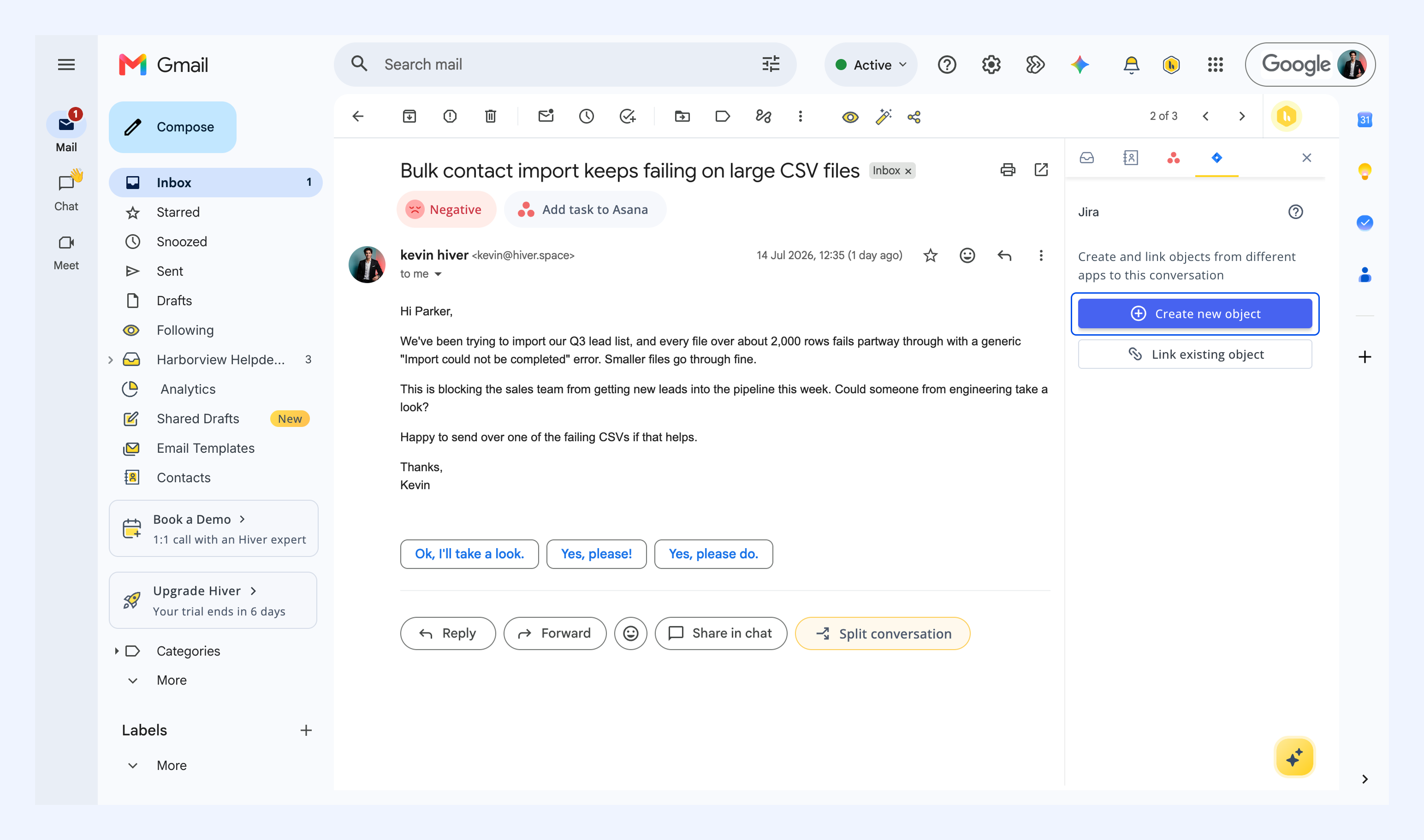Expand the Harborview Helpdesk mailbox
Viewport: 1424px width, 840px height.
pos(111,360)
